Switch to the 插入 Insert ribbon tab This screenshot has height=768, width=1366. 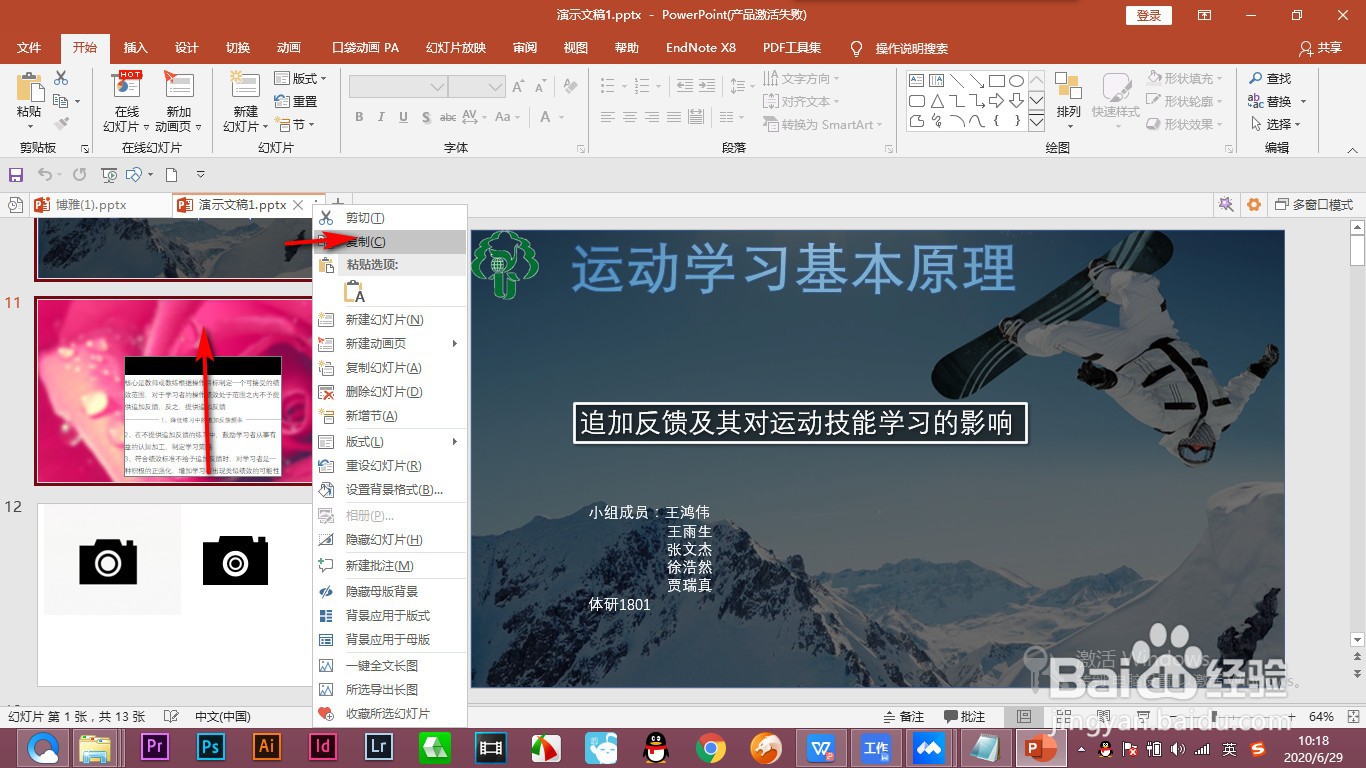click(x=135, y=48)
